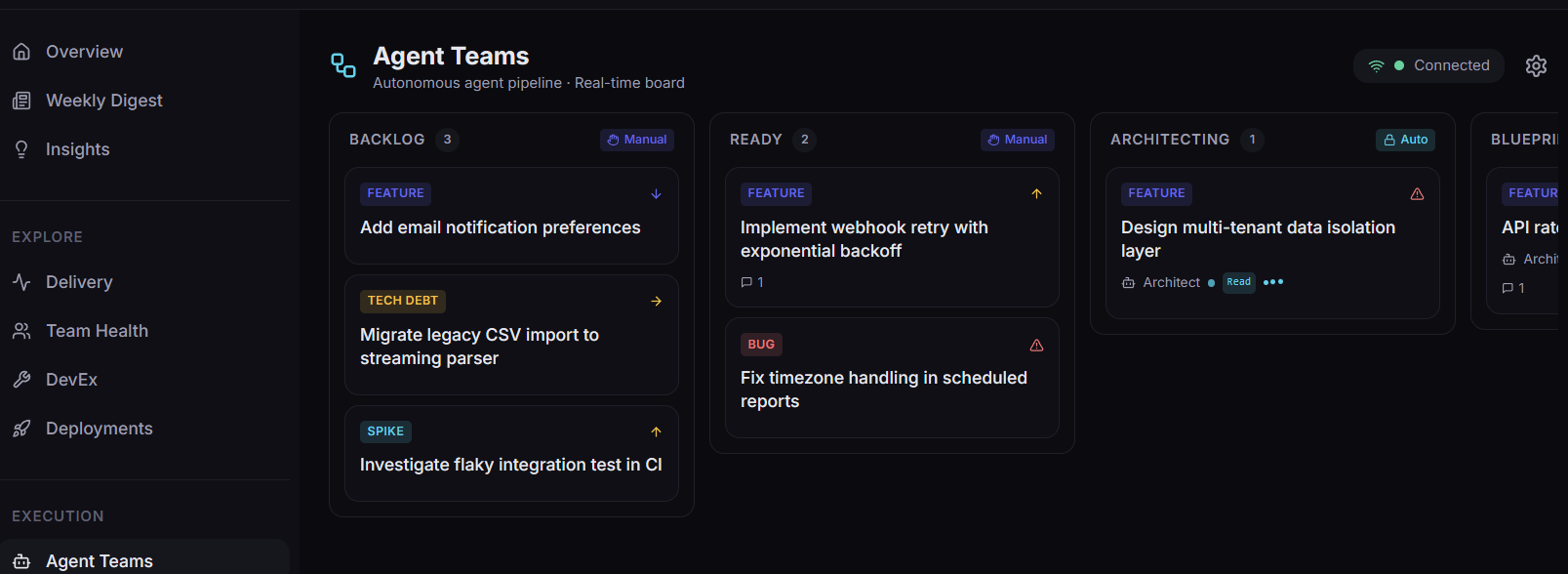Click the Weekly Digest newspaper icon
1568x574 pixels.
pyautogui.click(x=21, y=101)
